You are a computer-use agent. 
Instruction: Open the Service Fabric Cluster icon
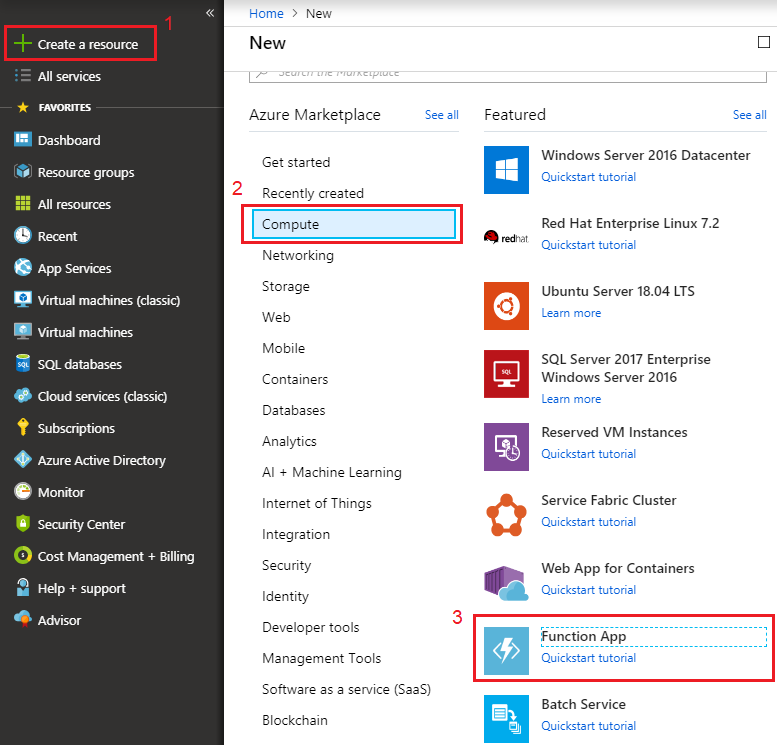point(506,514)
